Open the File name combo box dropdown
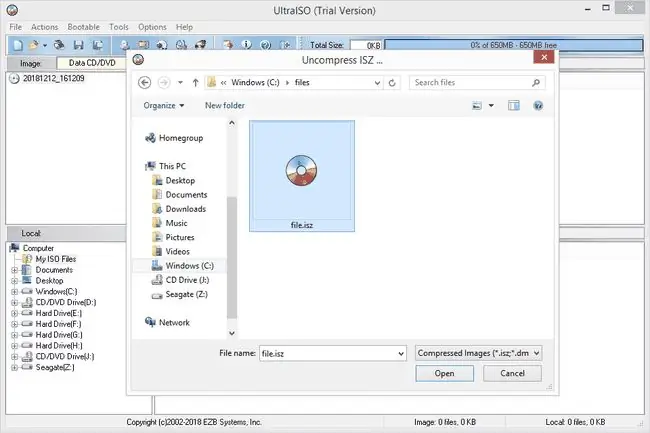650x433 pixels. point(400,354)
